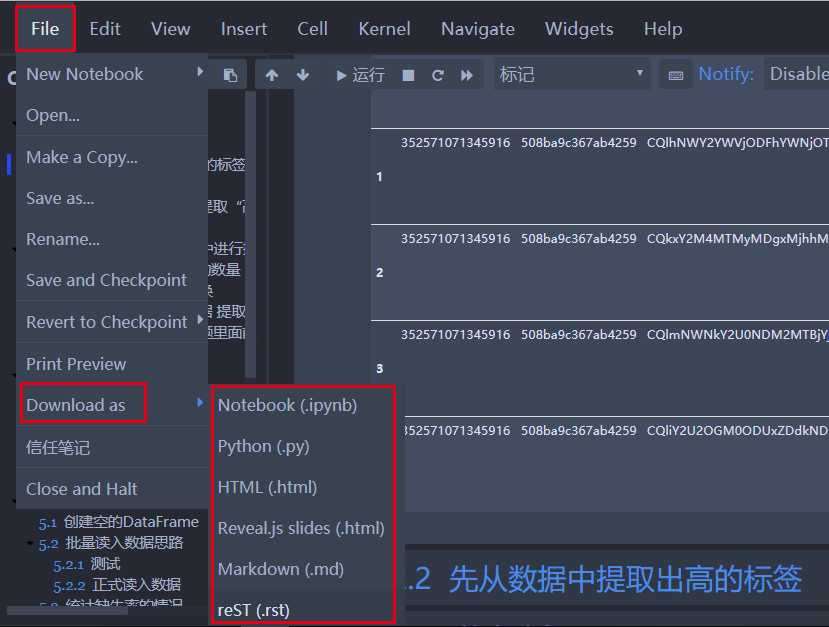This screenshot has height=627, width=829.
Task: Move the selected cell up
Action: tap(271, 74)
